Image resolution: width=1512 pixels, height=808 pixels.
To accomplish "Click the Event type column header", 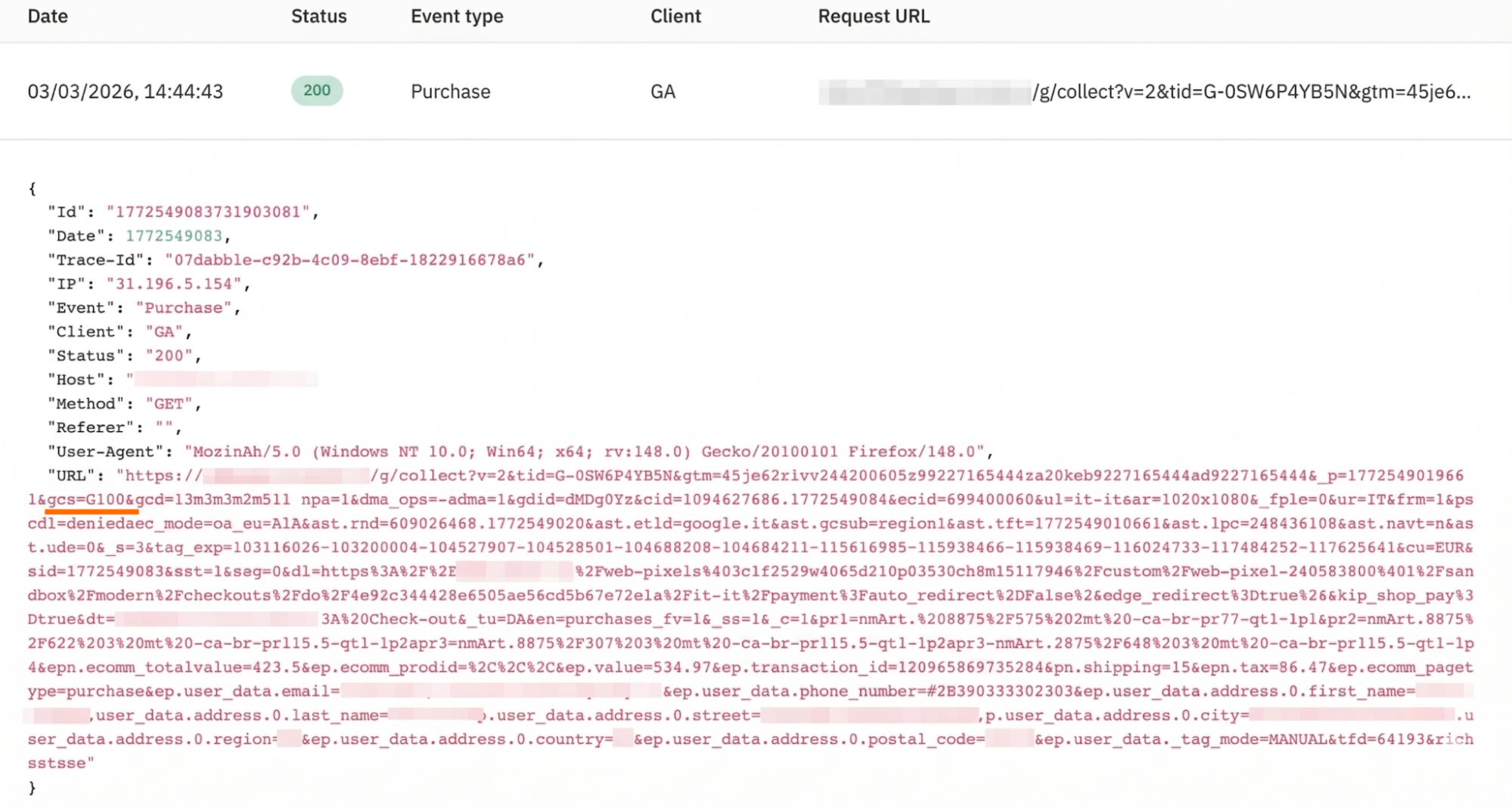I will click(457, 17).
